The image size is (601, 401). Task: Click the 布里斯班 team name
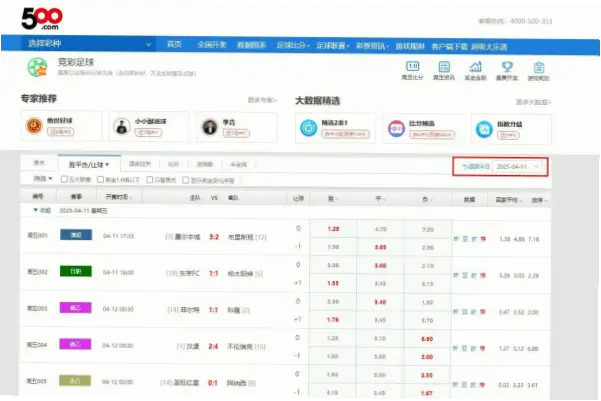coord(241,237)
